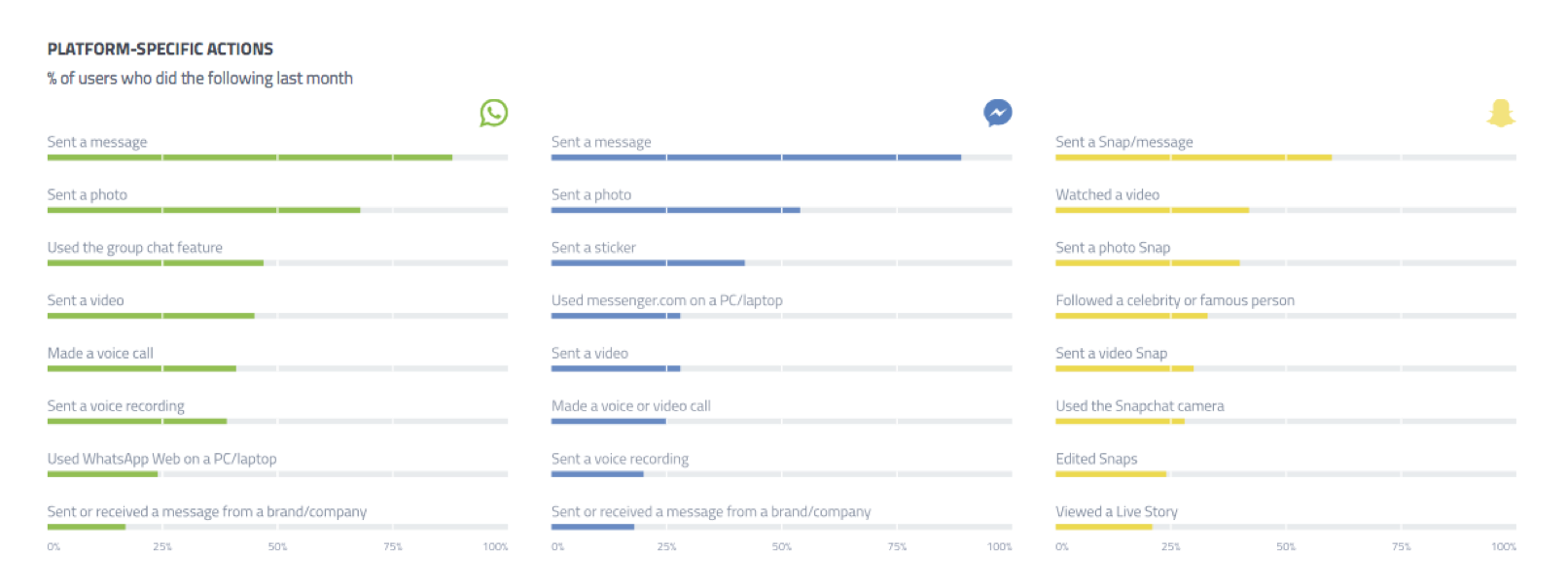The image size is (1568, 588).
Task: Click the Snapchat ghost icon
Action: (1501, 113)
